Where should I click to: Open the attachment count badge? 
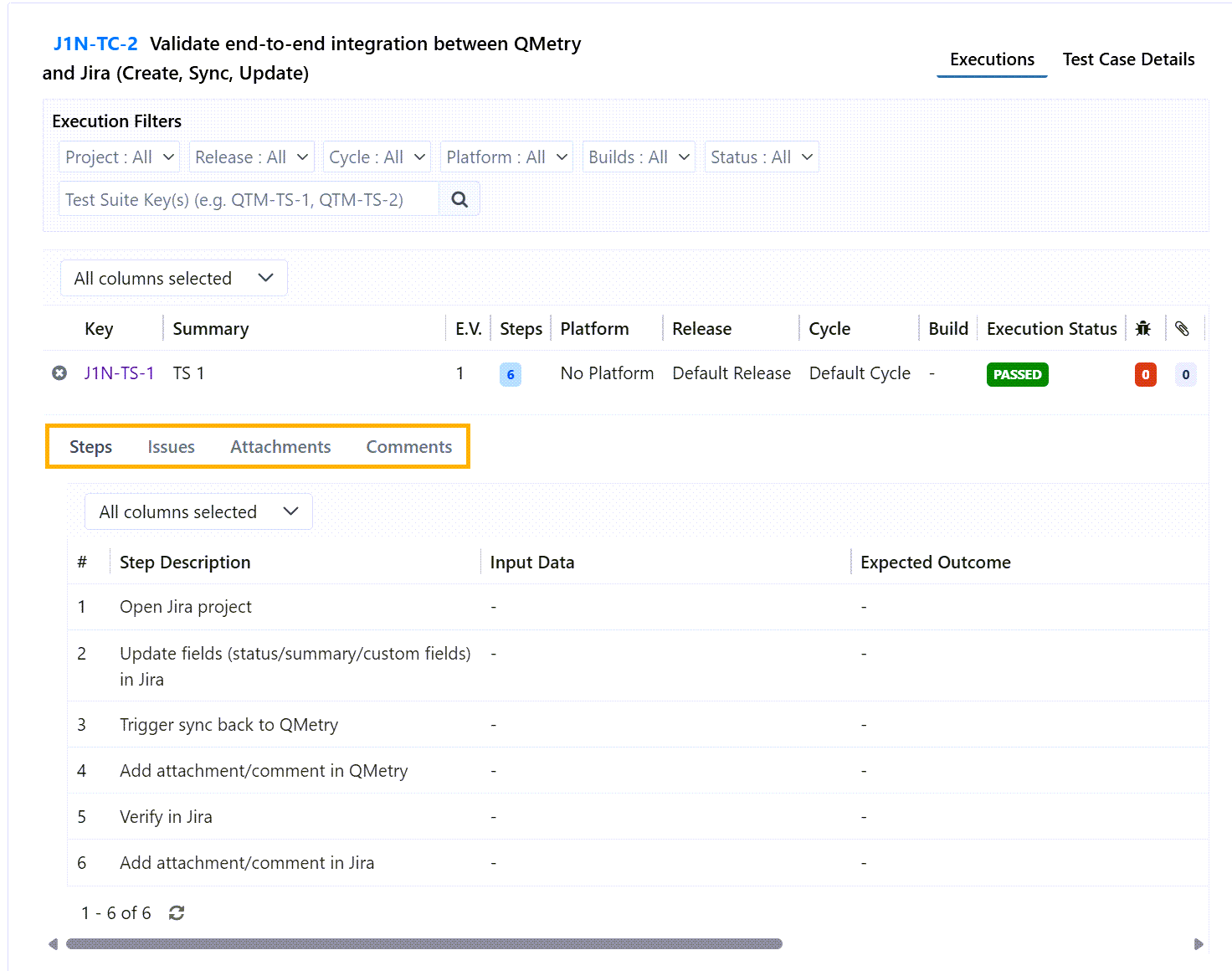[x=1185, y=375]
